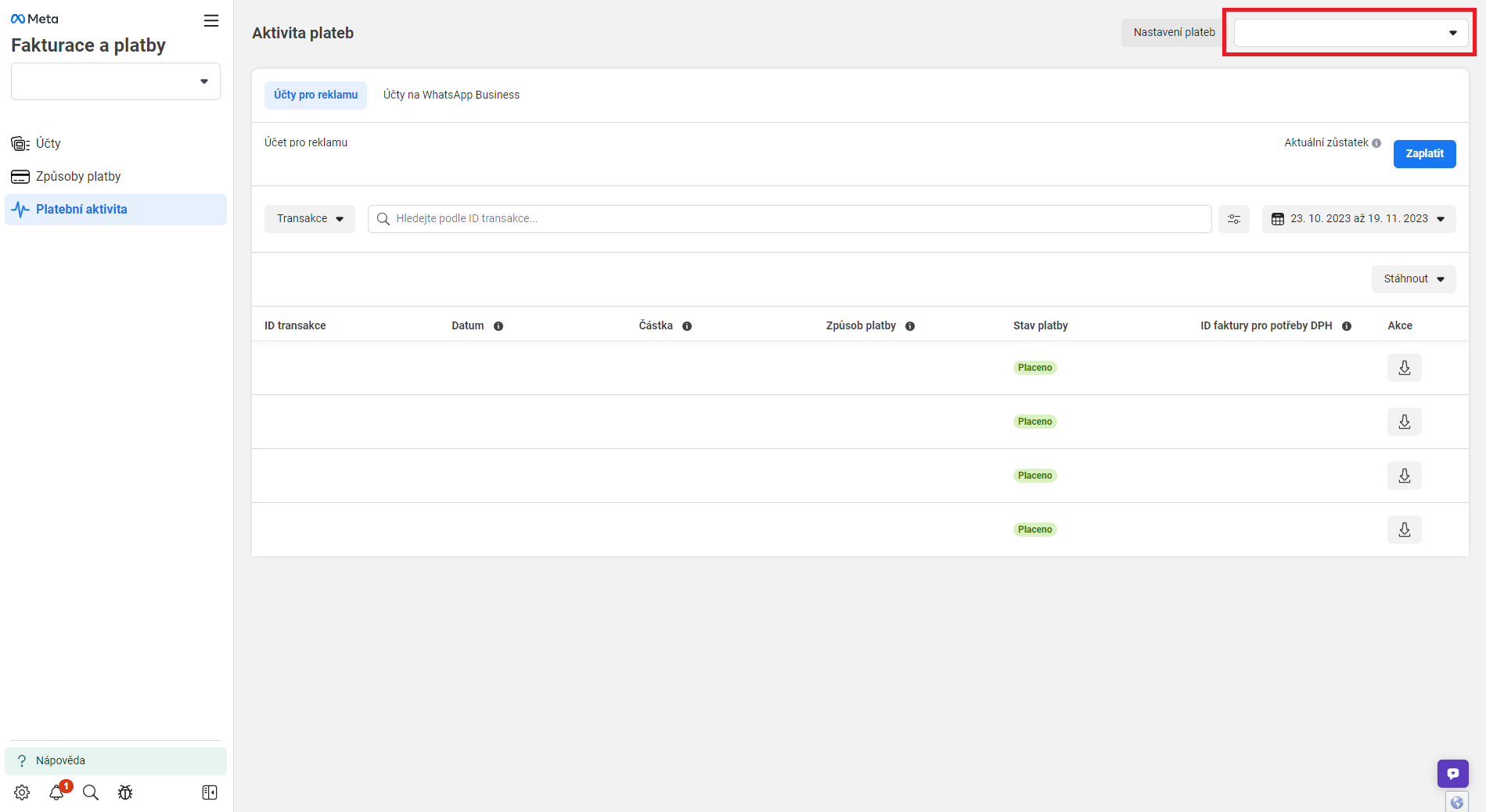This screenshot has width=1486, height=812.
Task: Focus the transaction ID search field
Action: 790,219
